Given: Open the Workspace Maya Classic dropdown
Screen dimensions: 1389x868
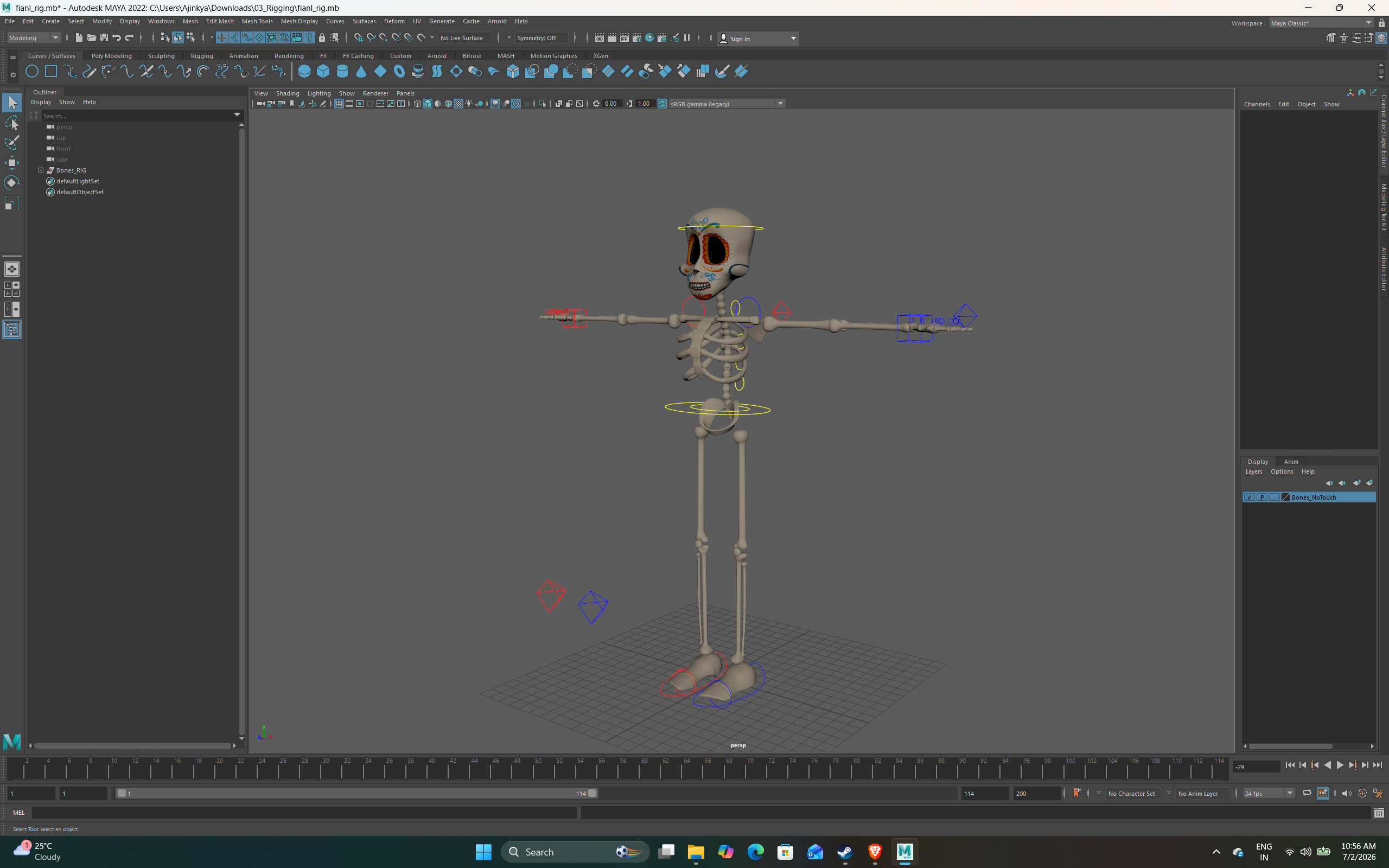Looking at the screenshot, I should tap(1320, 23).
